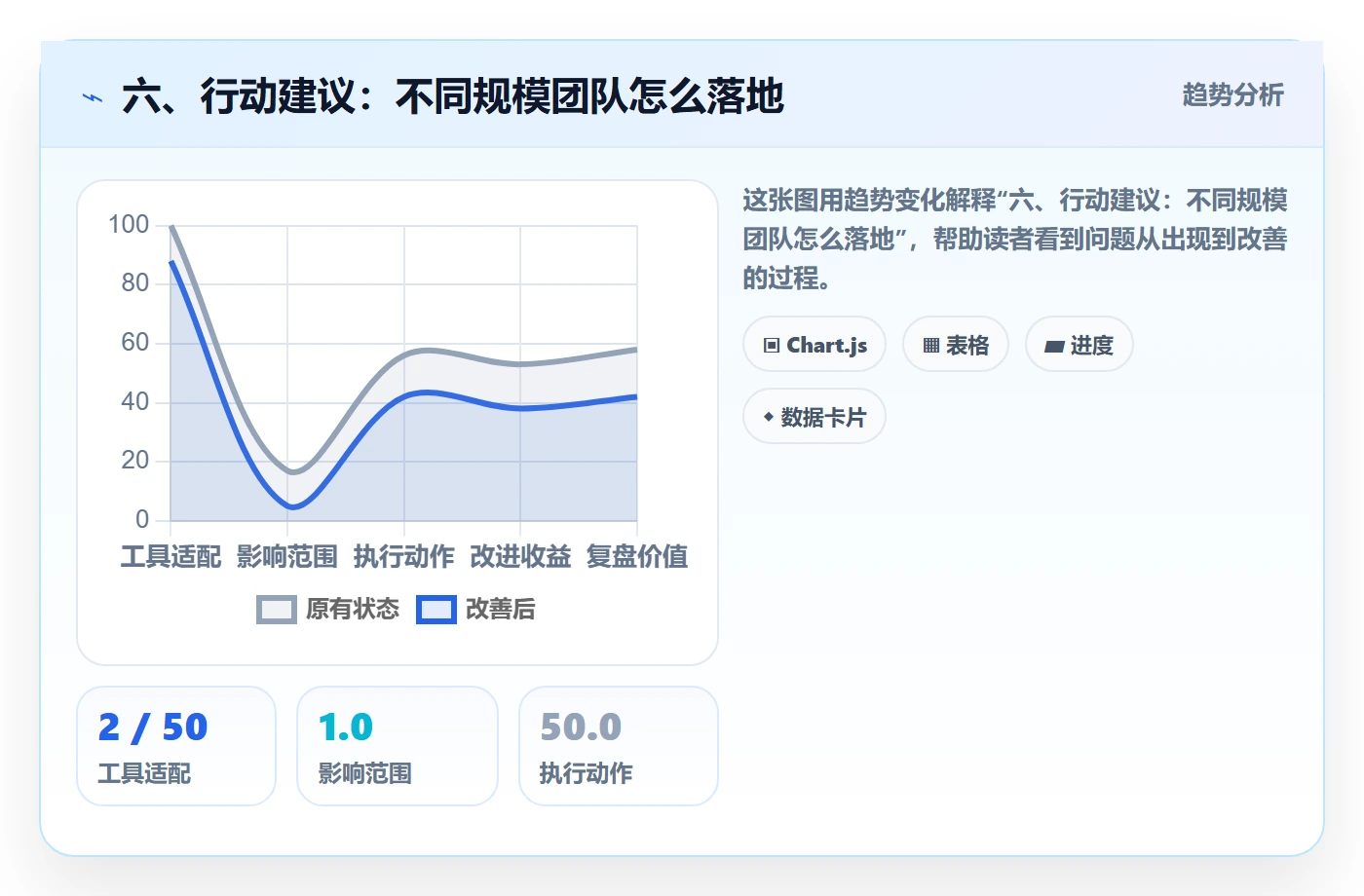Click the 影响范围 x-axis label

pos(287,556)
